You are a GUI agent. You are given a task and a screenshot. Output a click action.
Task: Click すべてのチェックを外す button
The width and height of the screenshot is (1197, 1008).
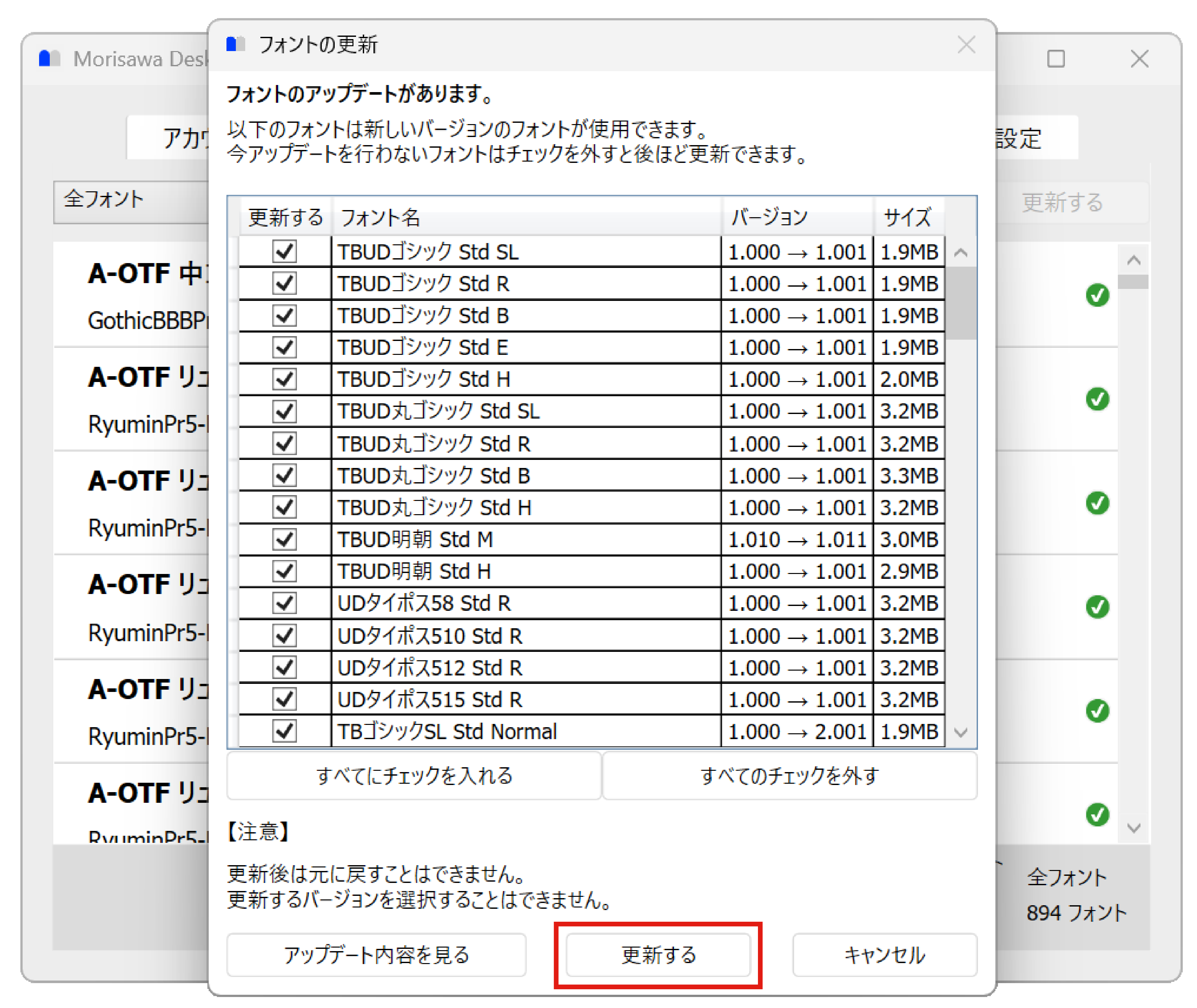[790, 776]
